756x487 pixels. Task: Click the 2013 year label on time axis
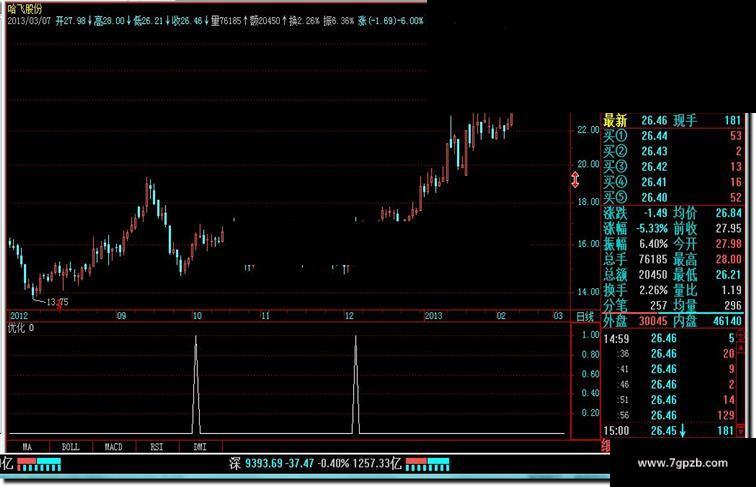point(433,316)
